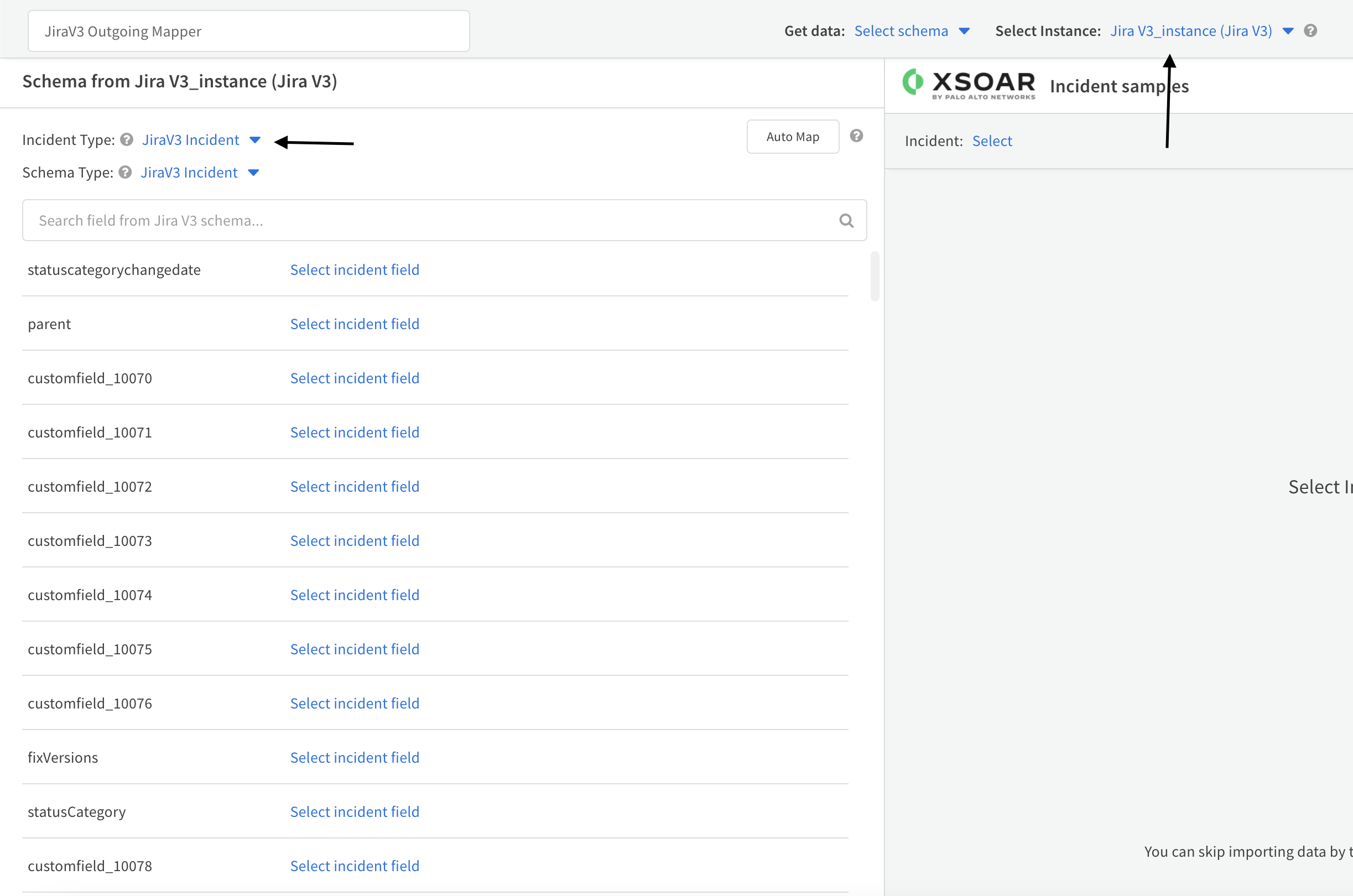This screenshot has height=896, width=1353.
Task: Select incident field for parent row
Action: click(354, 324)
